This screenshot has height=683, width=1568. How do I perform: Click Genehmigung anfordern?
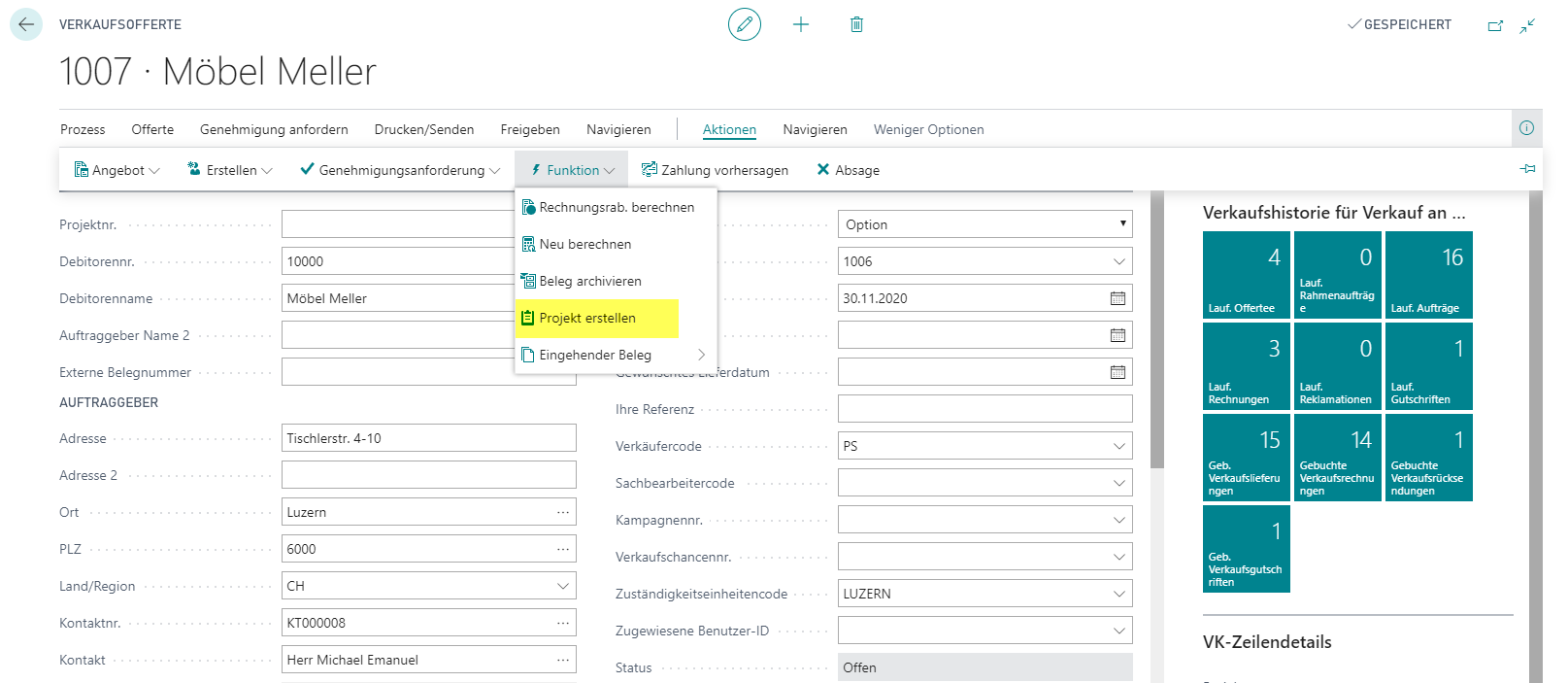click(x=274, y=129)
